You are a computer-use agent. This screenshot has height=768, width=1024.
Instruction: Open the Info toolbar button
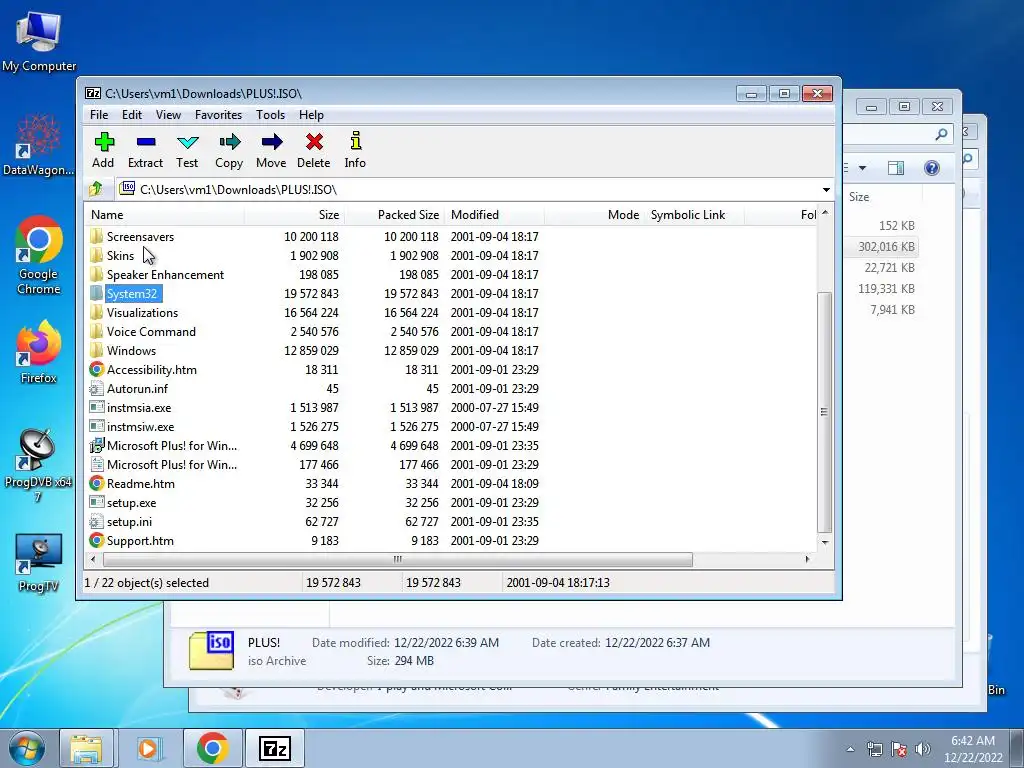pyautogui.click(x=355, y=150)
